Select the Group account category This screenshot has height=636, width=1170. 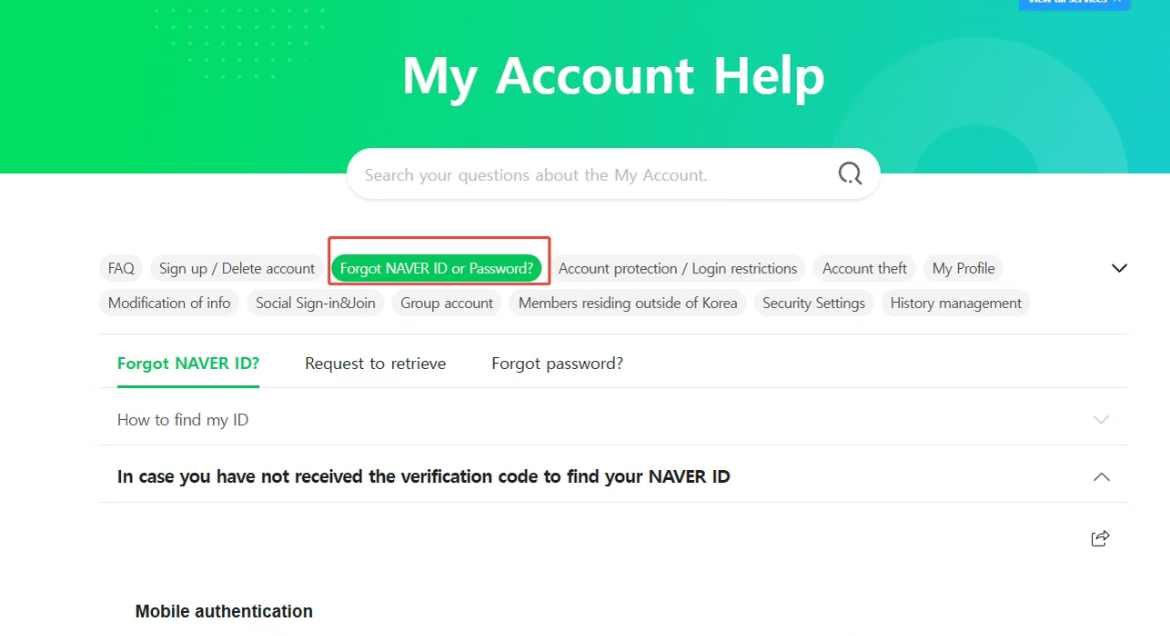point(447,303)
